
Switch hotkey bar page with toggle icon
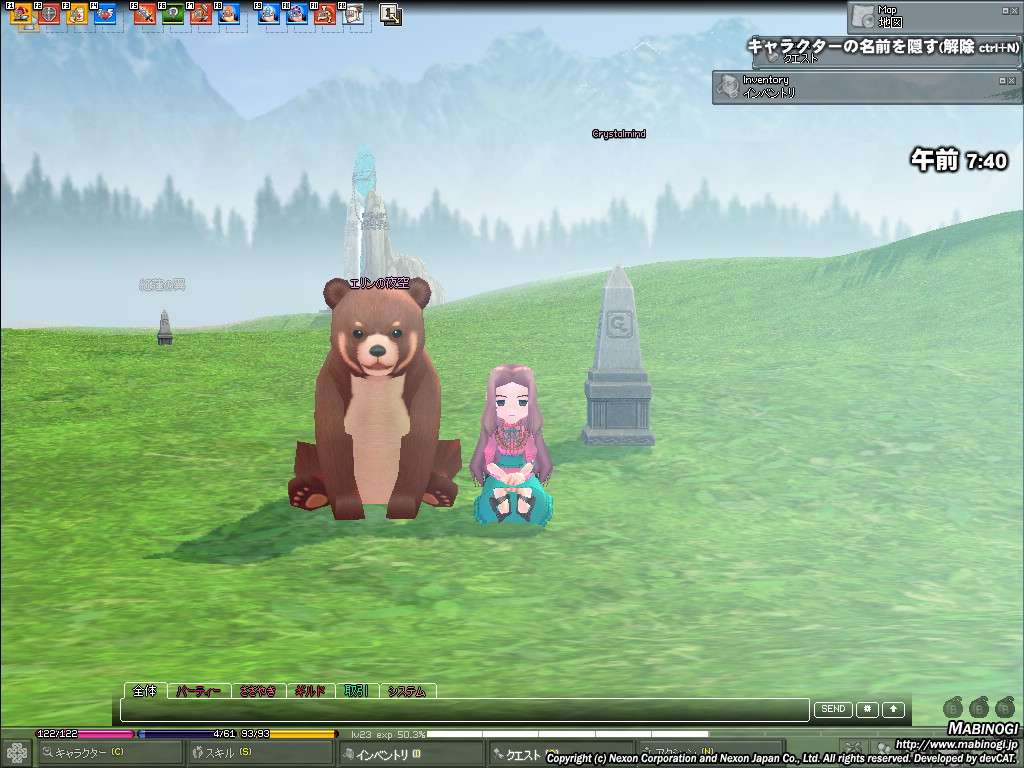391,14
